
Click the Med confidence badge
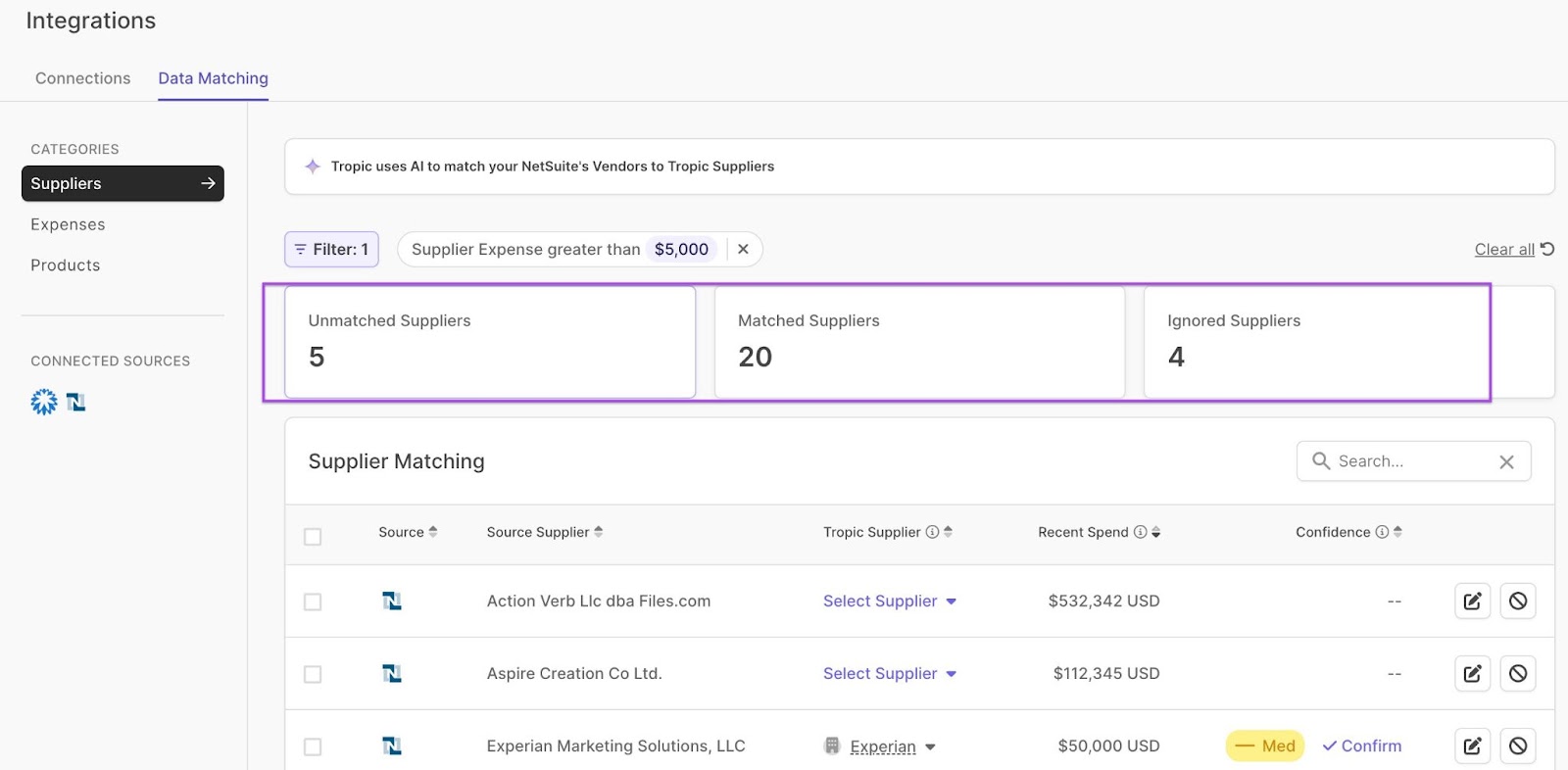click(x=1265, y=746)
